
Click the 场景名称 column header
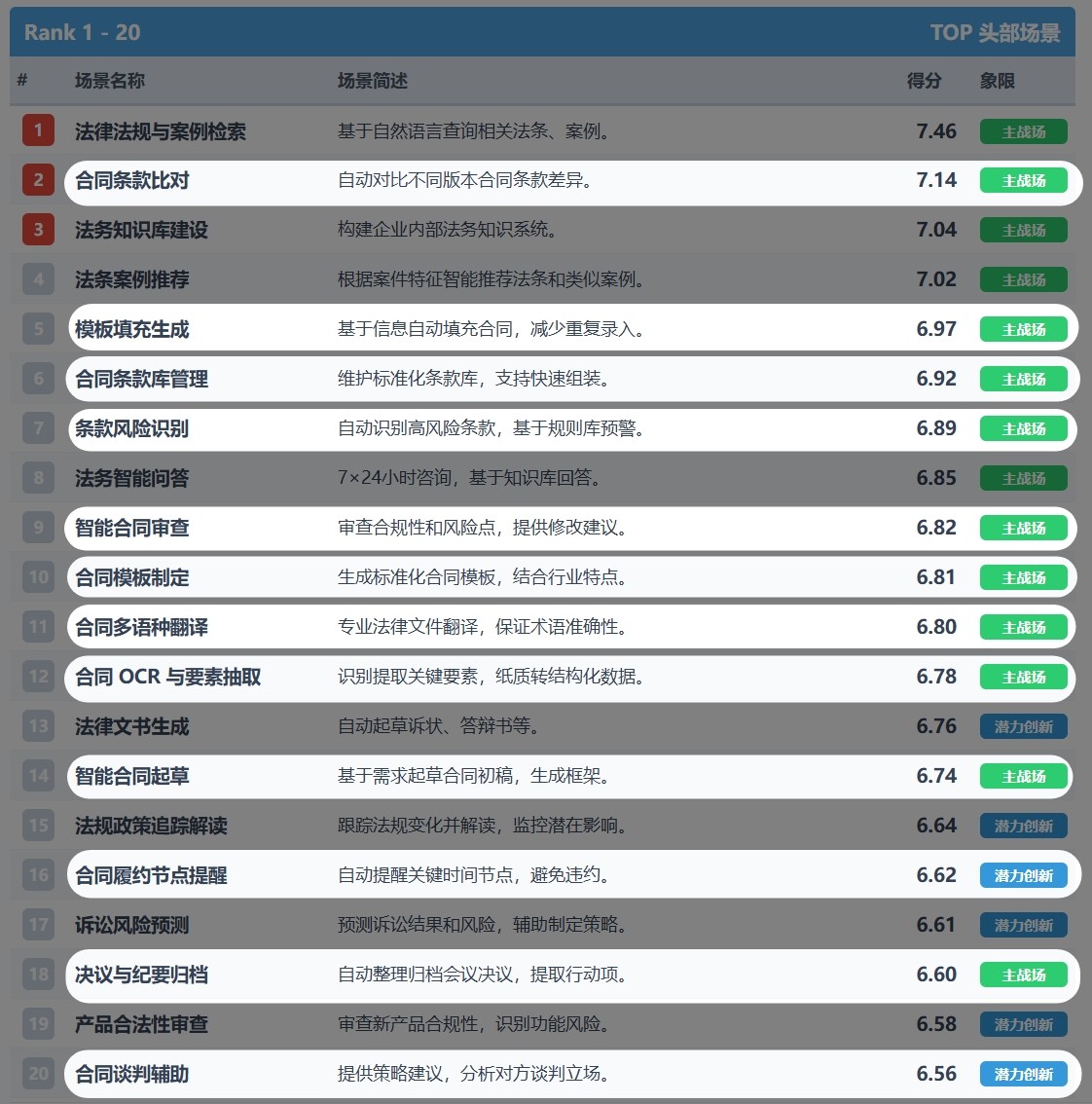coord(110,81)
